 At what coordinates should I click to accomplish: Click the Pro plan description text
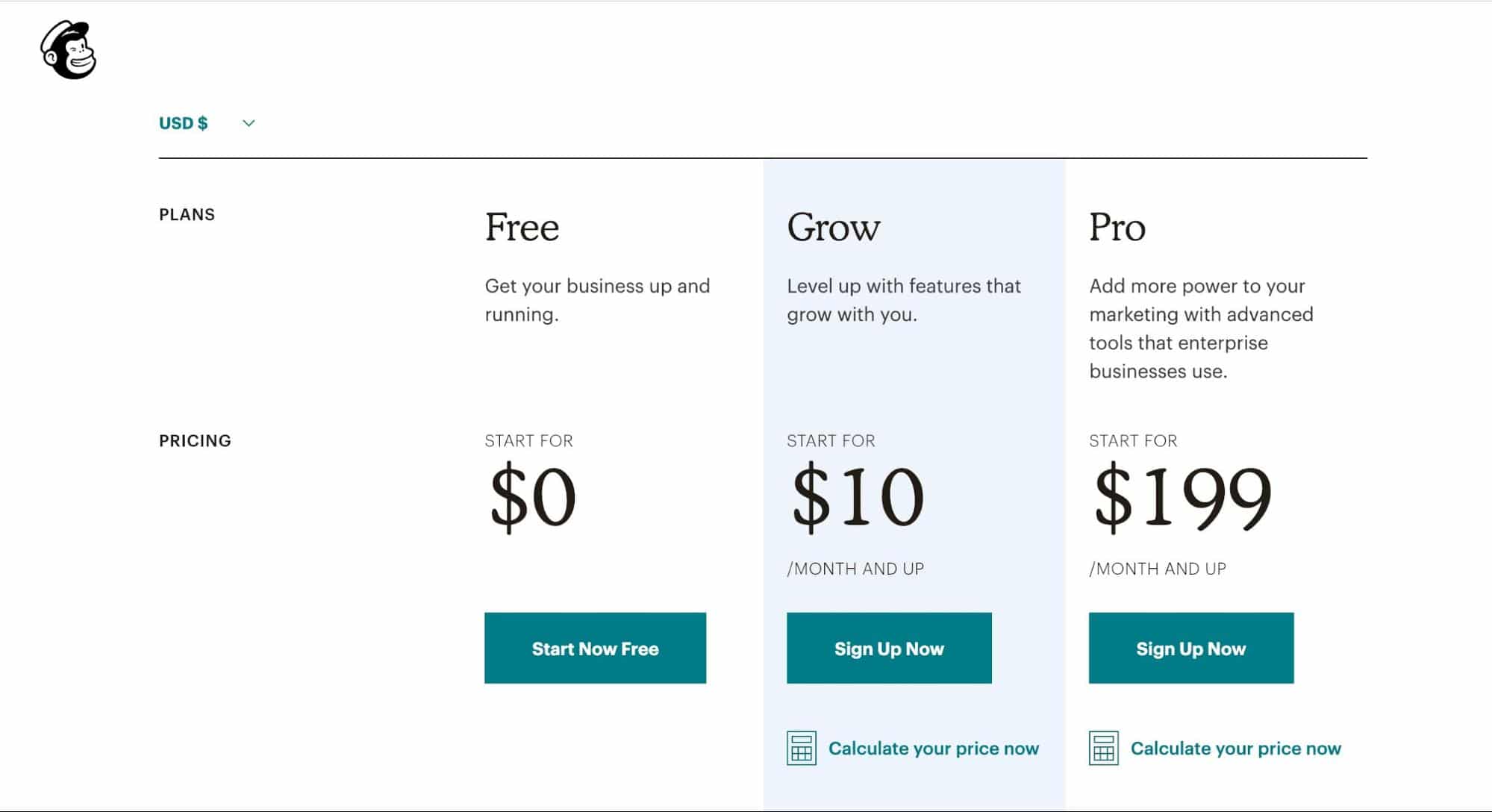(x=1201, y=328)
